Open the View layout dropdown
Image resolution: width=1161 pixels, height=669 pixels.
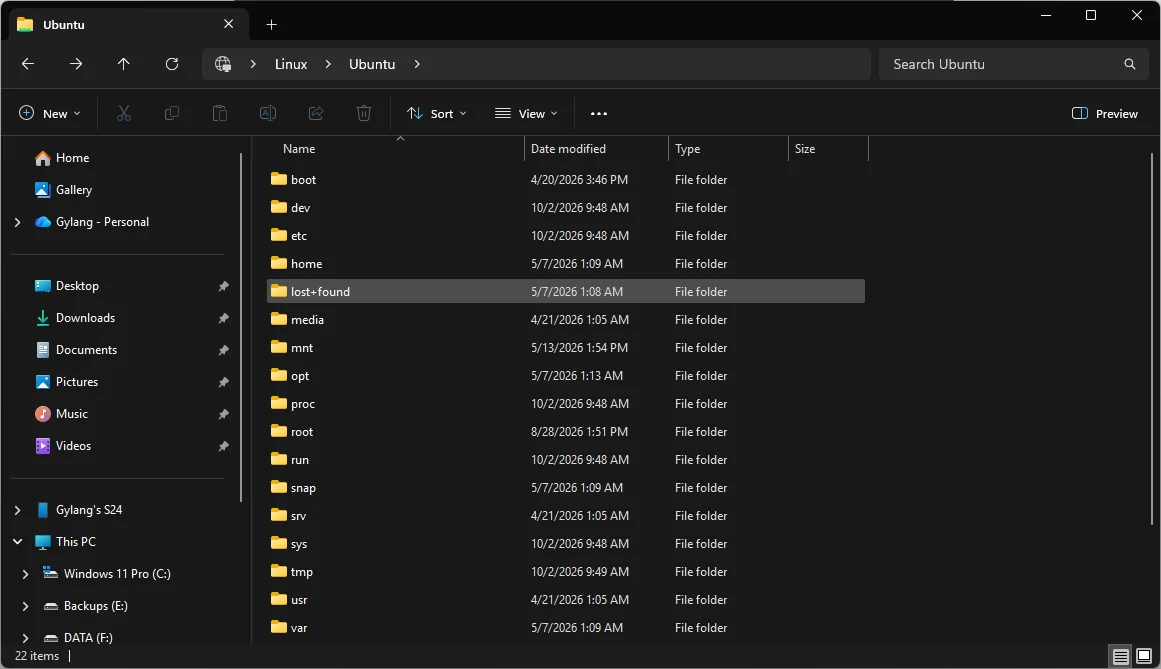click(526, 113)
